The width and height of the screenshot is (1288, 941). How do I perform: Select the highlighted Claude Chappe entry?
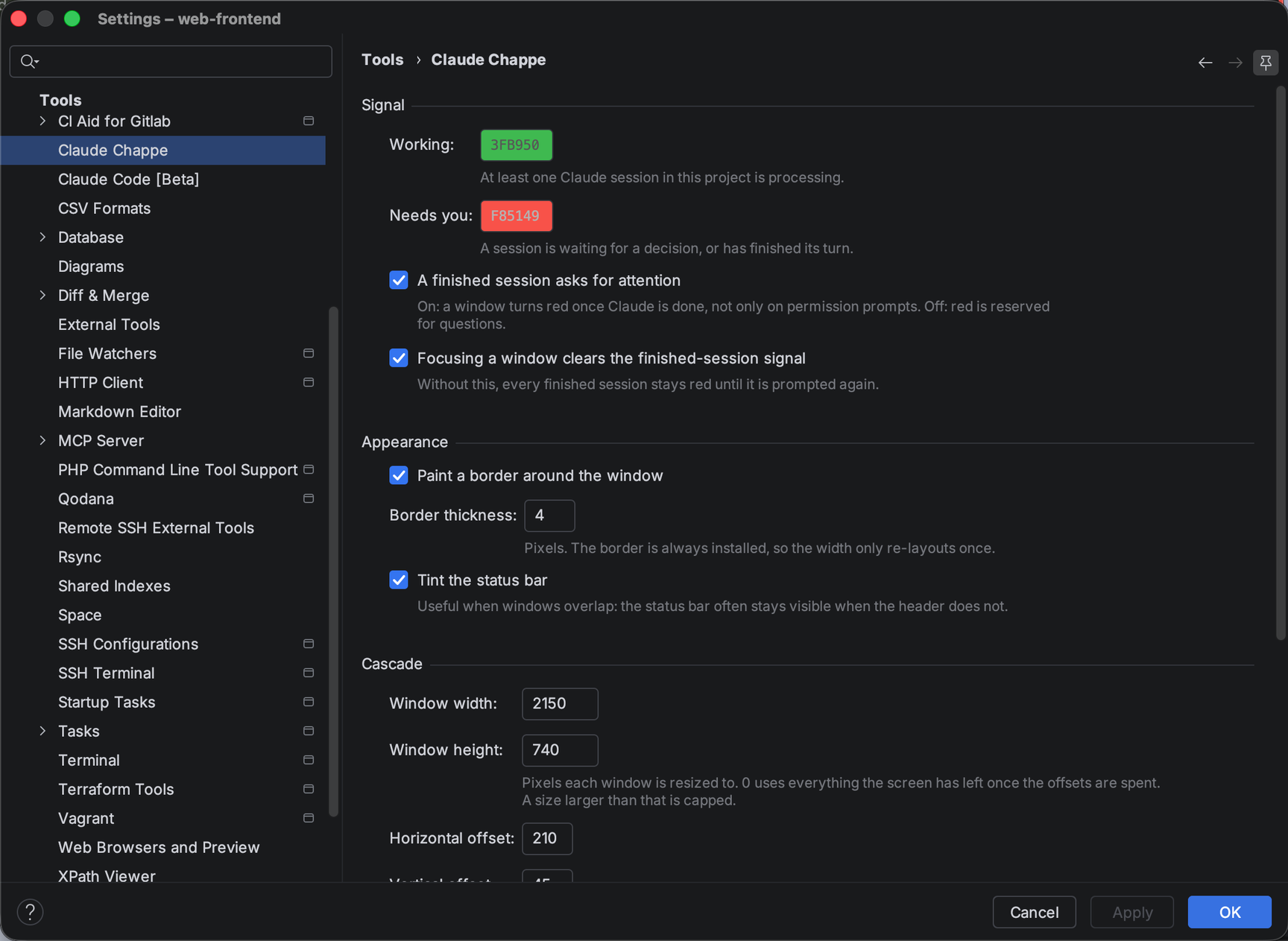tap(163, 150)
